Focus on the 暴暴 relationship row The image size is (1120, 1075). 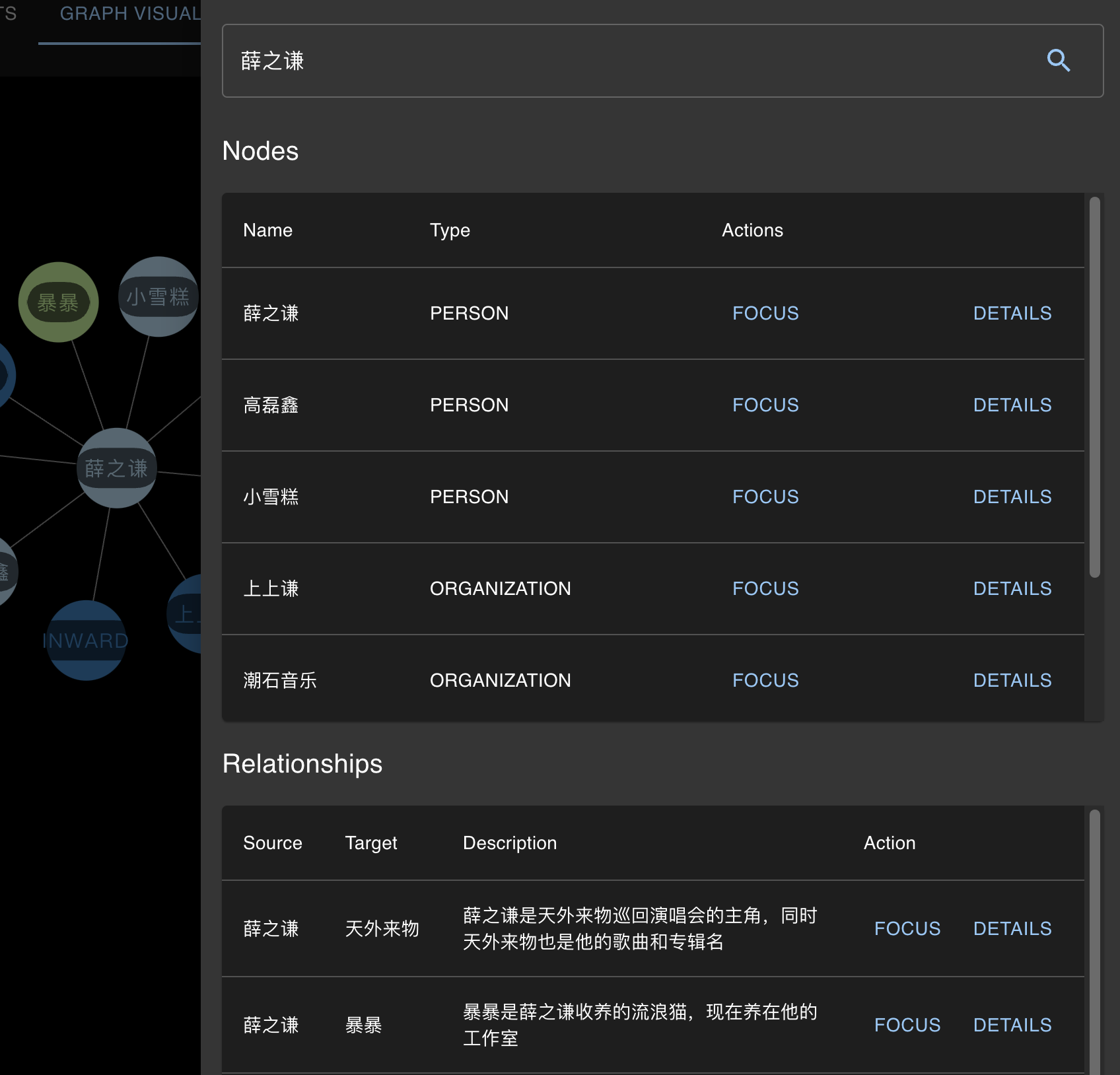(907, 1025)
